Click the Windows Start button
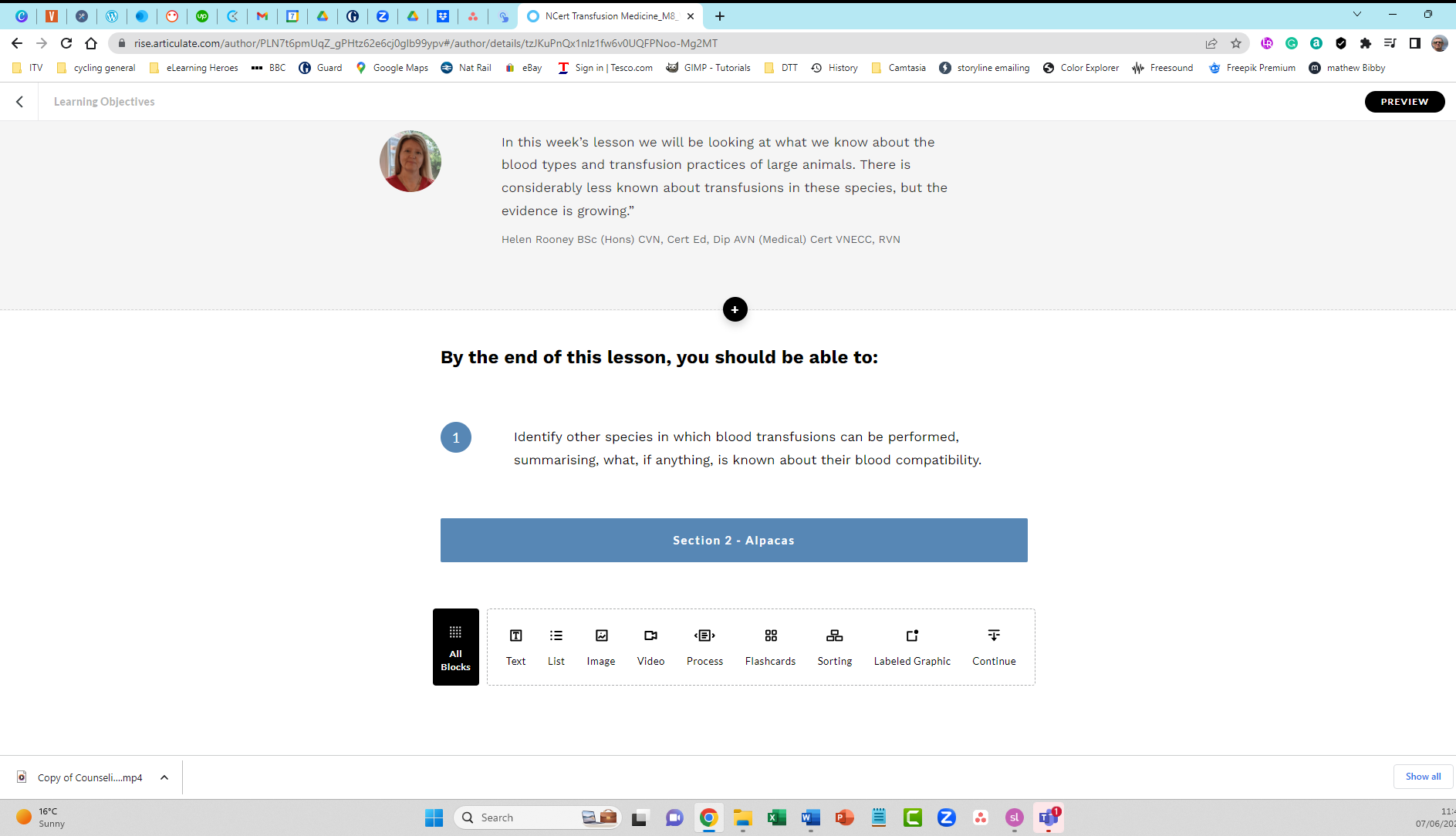Viewport: 1456px width, 836px height. click(x=434, y=817)
